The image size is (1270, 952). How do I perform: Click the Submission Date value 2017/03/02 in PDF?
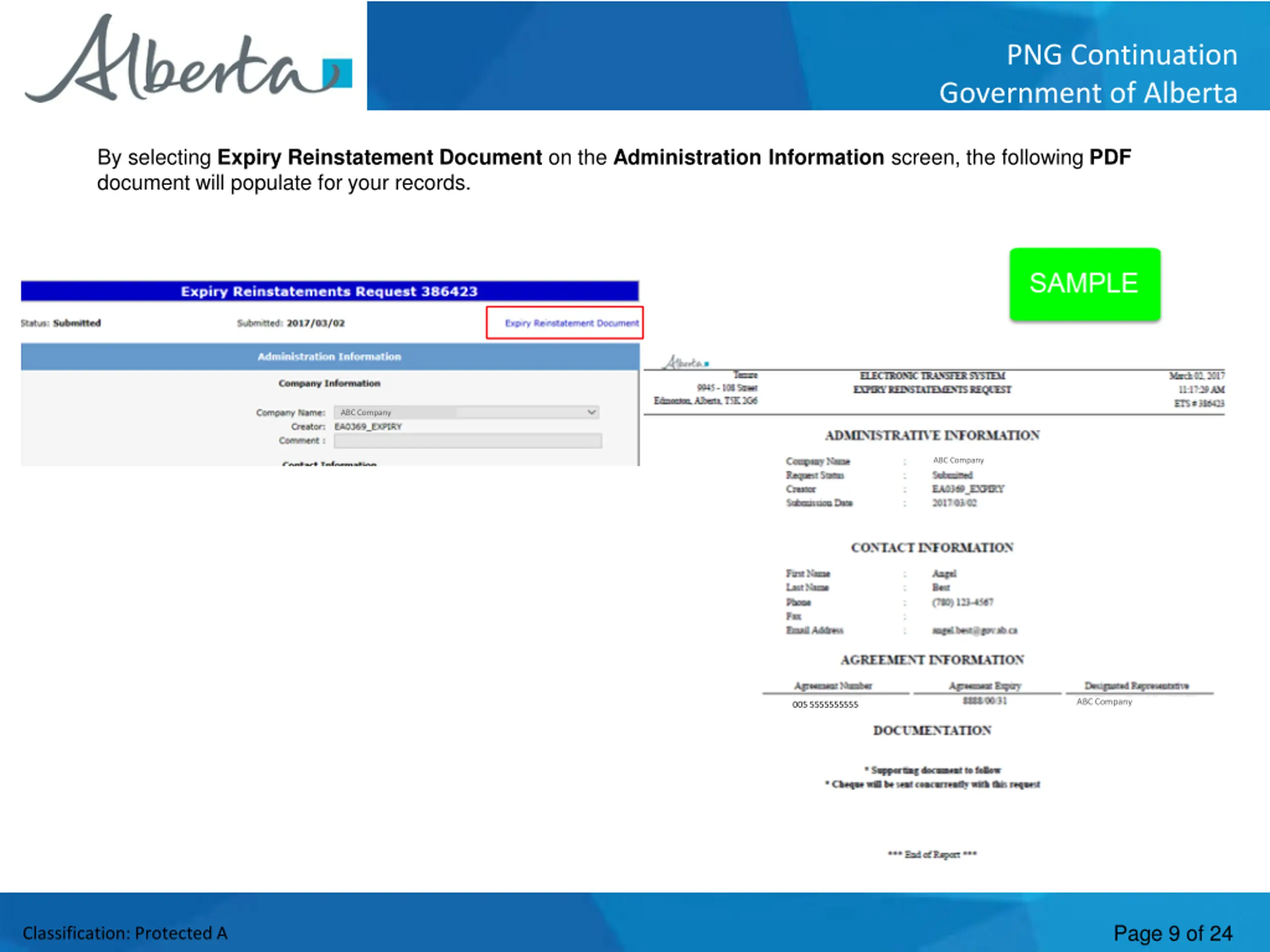(x=954, y=503)
